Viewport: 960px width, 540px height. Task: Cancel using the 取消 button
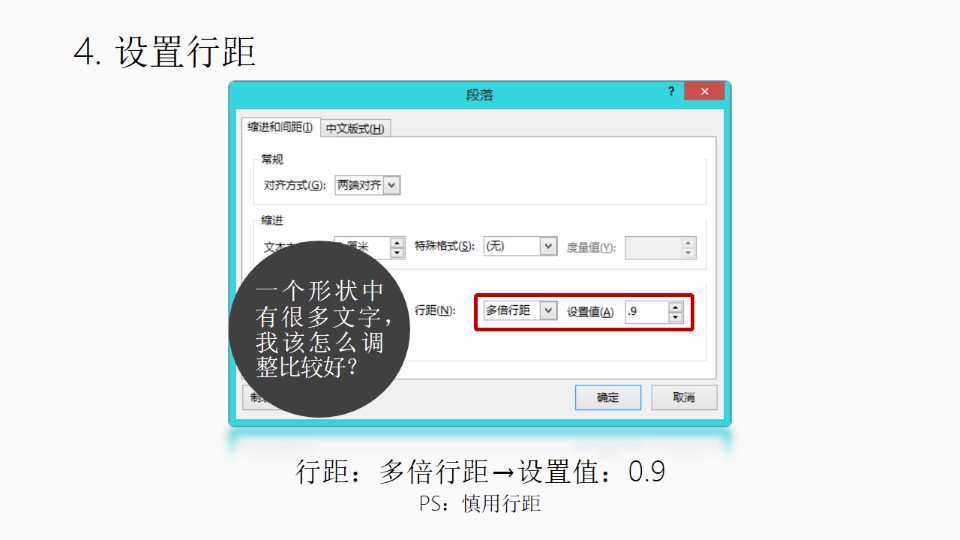coord(684,397)
